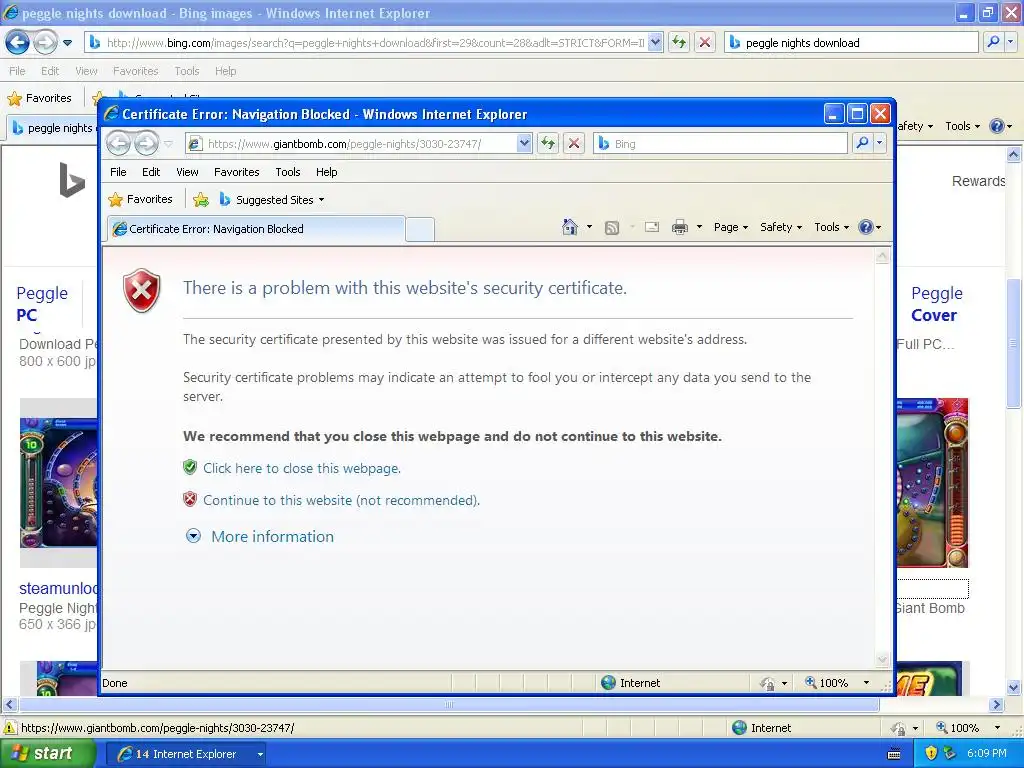1024x768 pixels.
Task: Click the green Refresh icon in Certificate Error window
Action: [x=548, y=143]
